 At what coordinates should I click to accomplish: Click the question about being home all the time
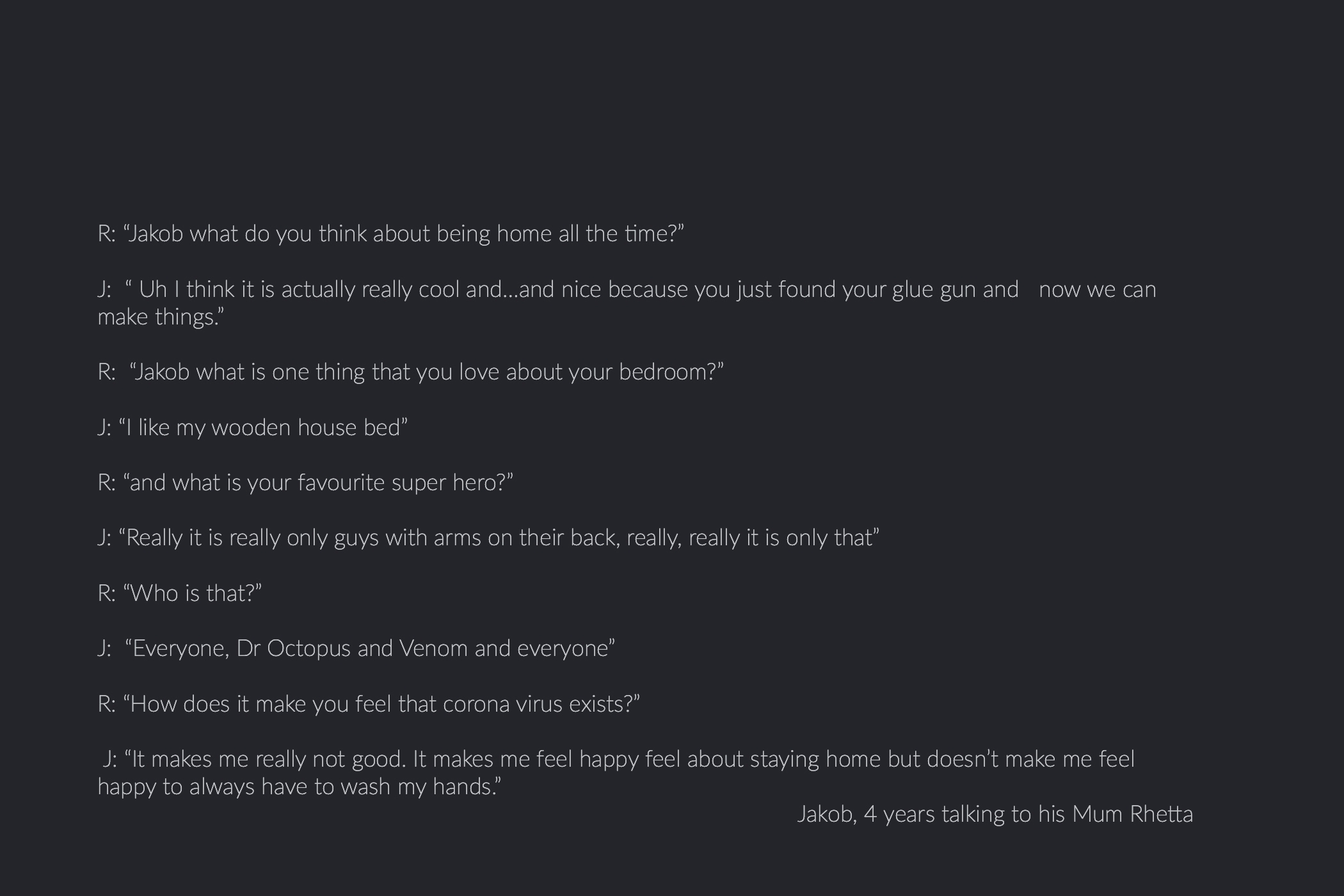(x=390, y=234)
